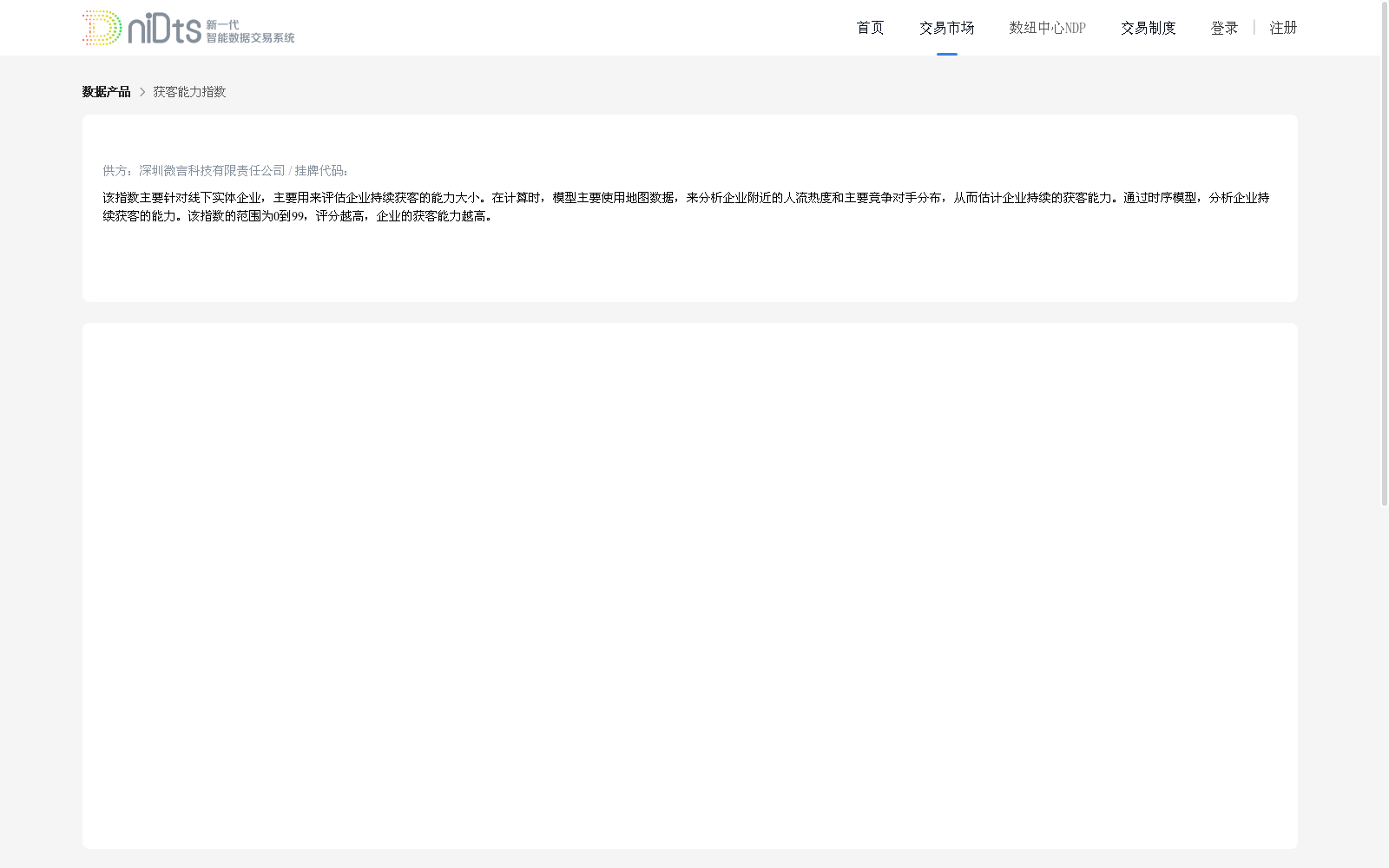Click the 注册 register link
1389x868 pixels.
tap(1283, 28)
